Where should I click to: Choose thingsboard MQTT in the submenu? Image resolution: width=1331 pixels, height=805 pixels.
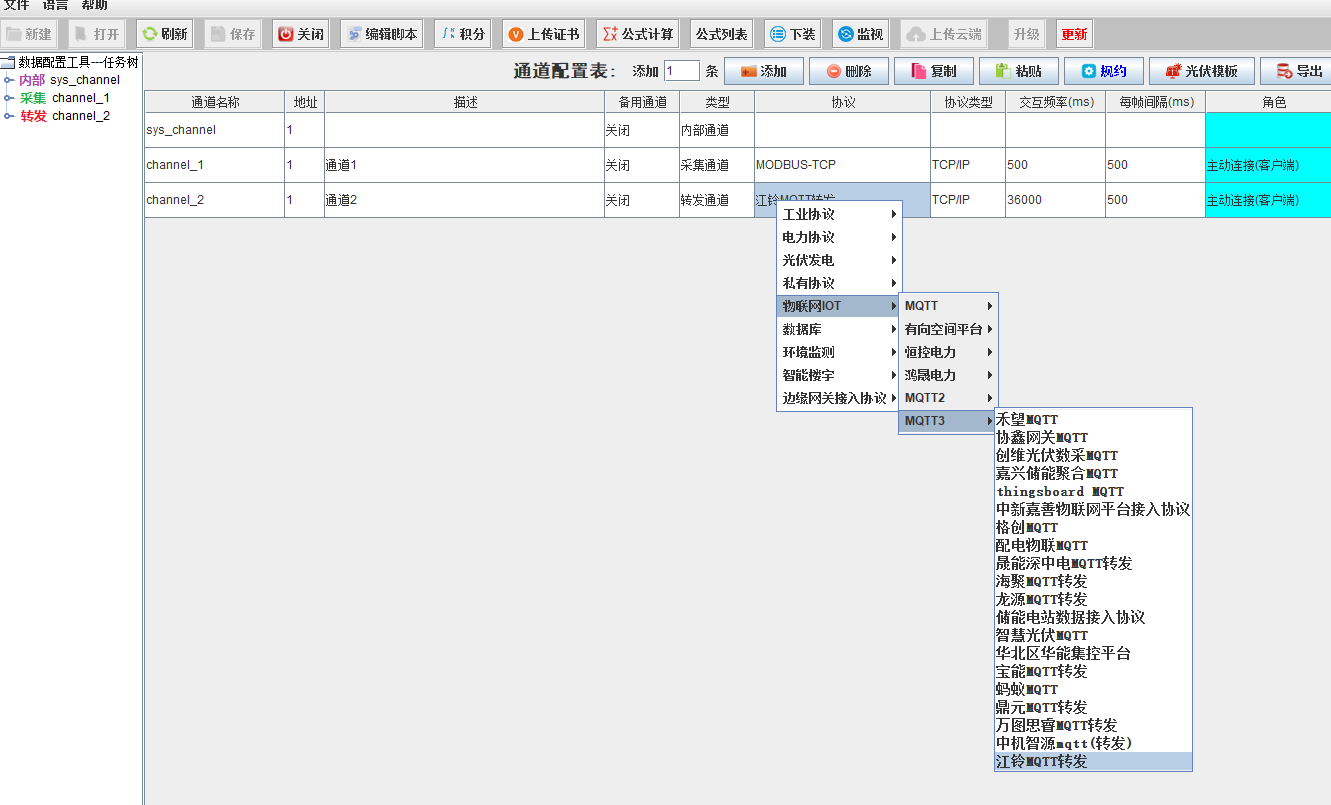point(1060,492)
